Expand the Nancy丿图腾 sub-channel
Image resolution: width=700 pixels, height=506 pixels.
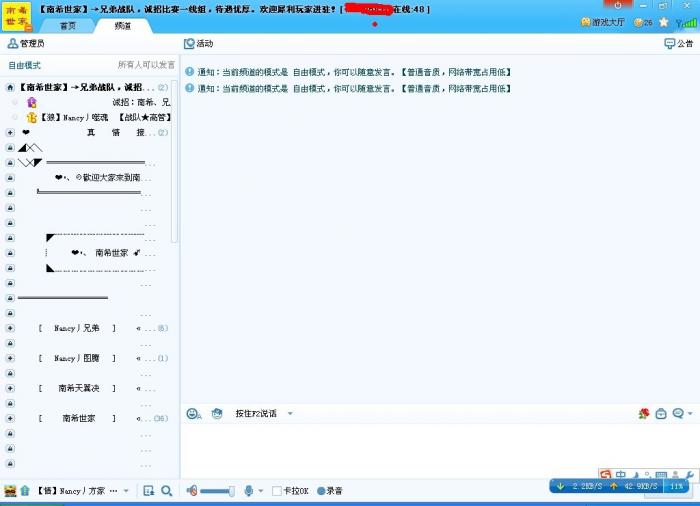point(10,358)
